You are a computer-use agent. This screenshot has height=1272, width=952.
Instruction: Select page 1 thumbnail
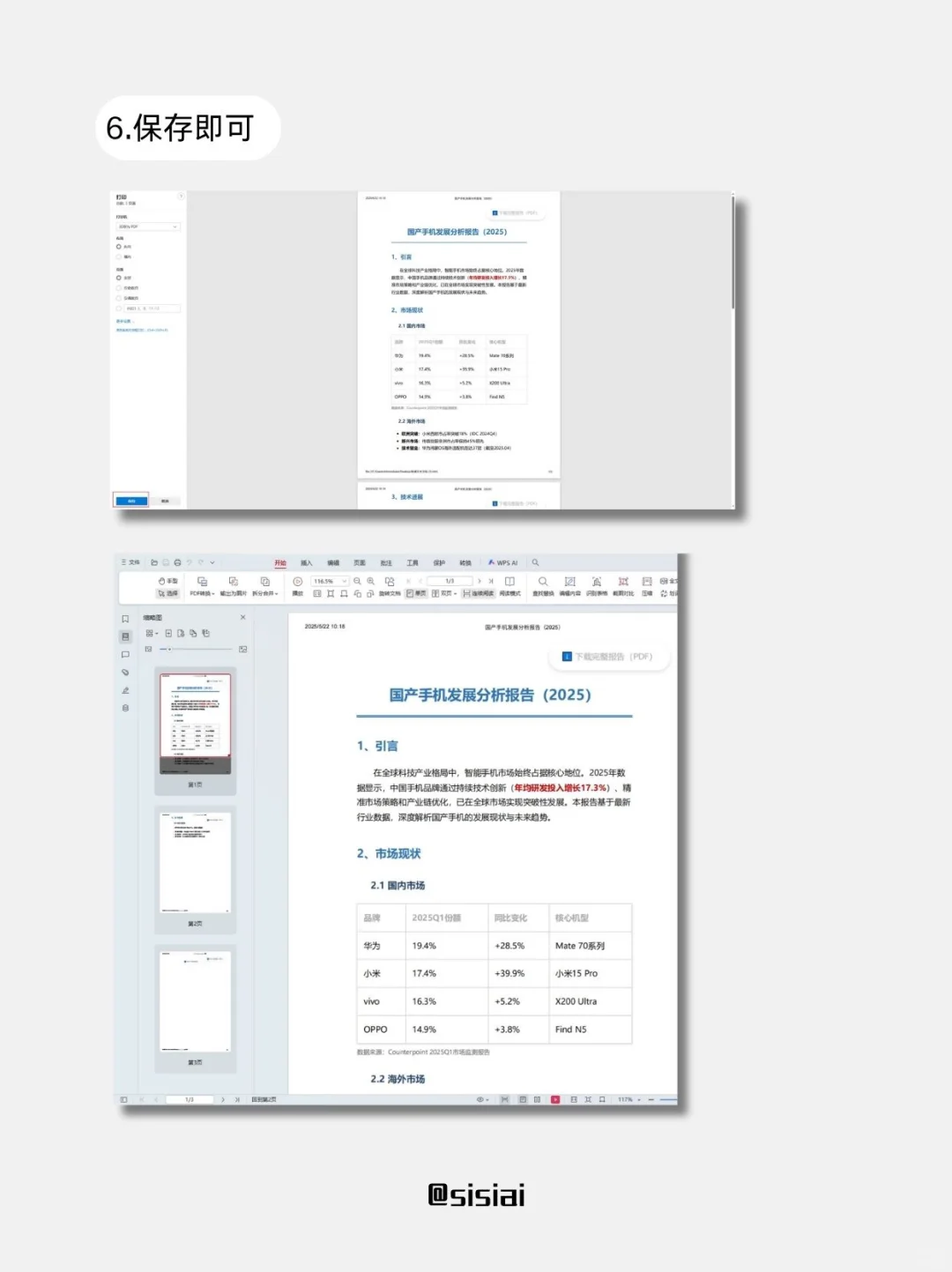pos(195,725)
